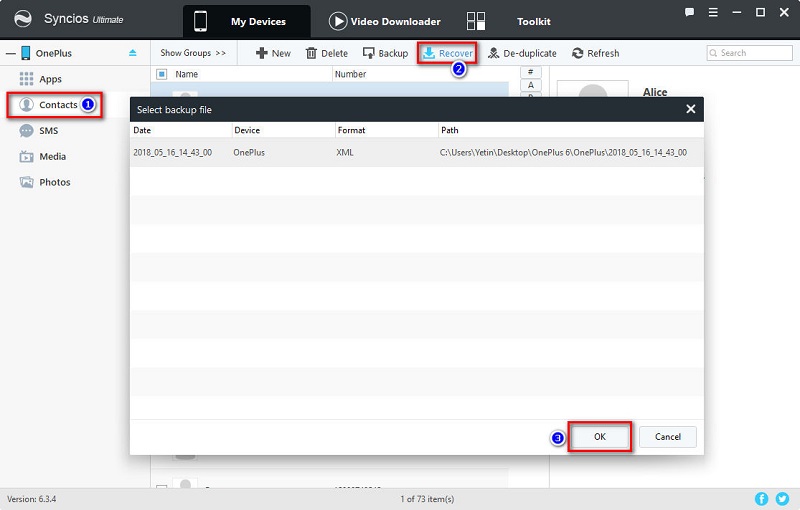Click Delete in the toolbar

point(327,53)
